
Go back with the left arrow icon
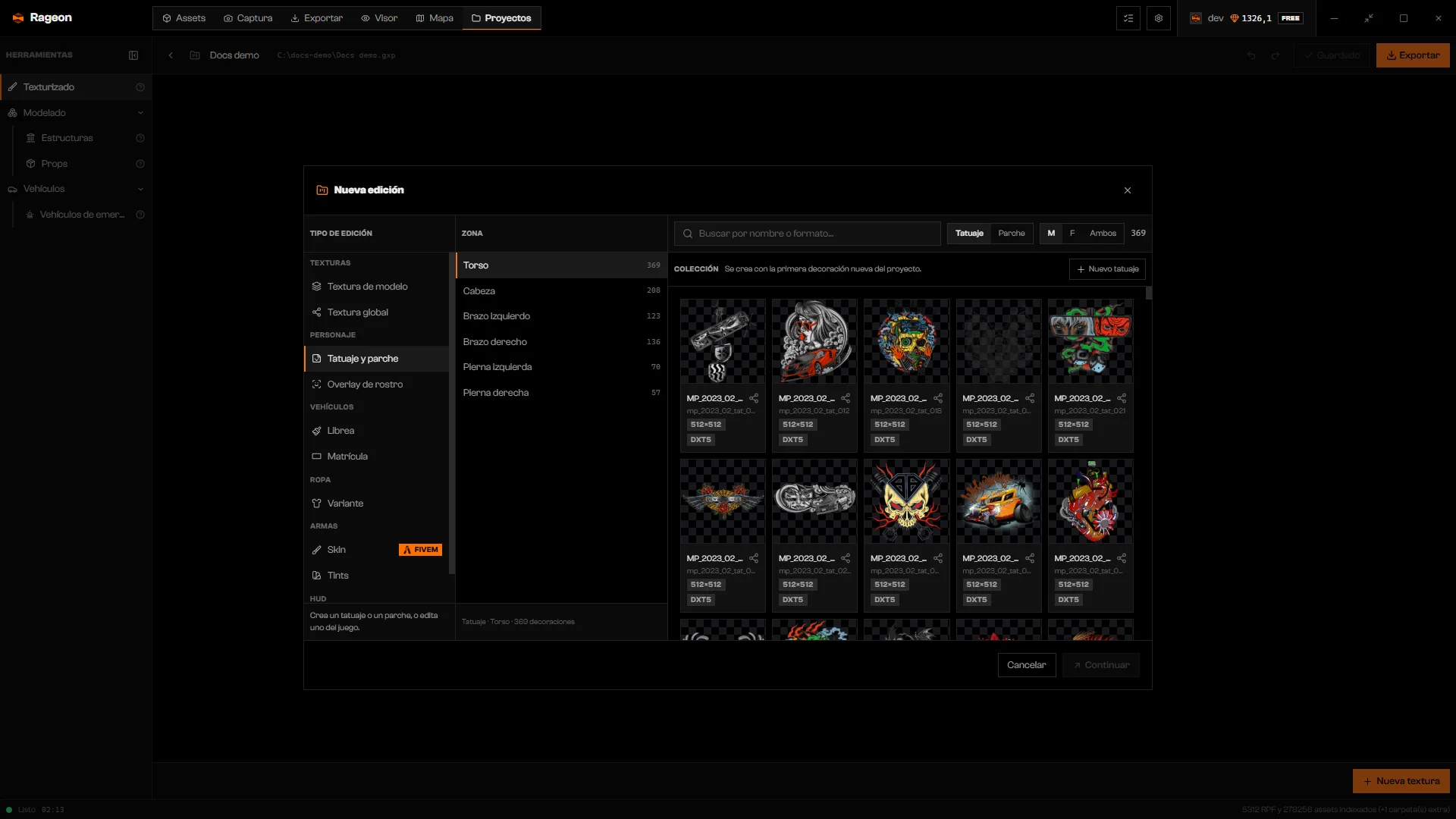(x=171, y=55)
